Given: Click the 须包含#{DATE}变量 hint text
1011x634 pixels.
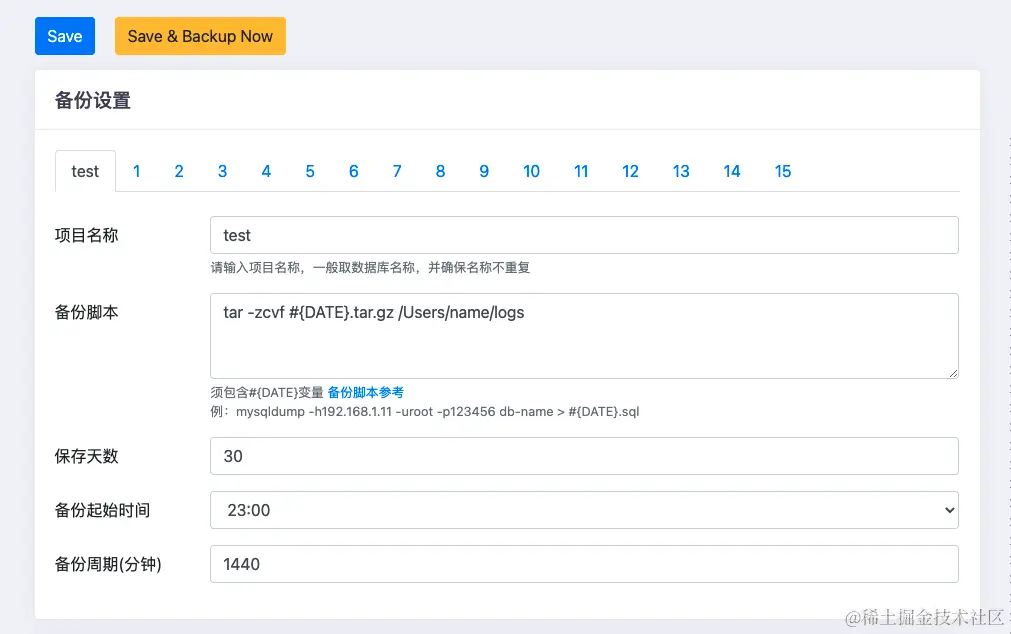Looking at the screenshot, I should (267, 392).
